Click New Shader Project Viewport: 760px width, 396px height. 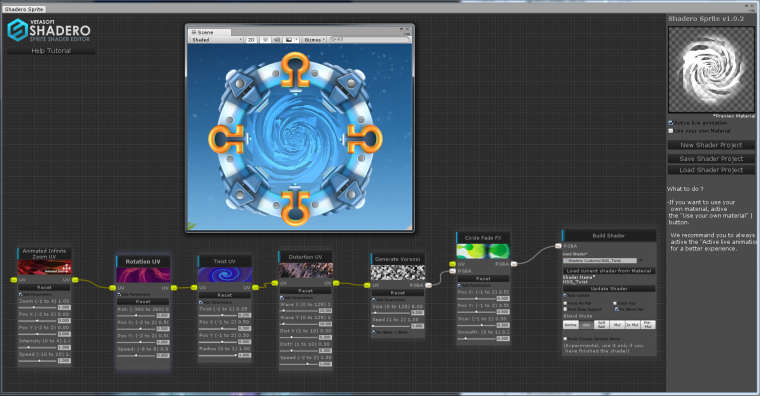coord(711,145)
